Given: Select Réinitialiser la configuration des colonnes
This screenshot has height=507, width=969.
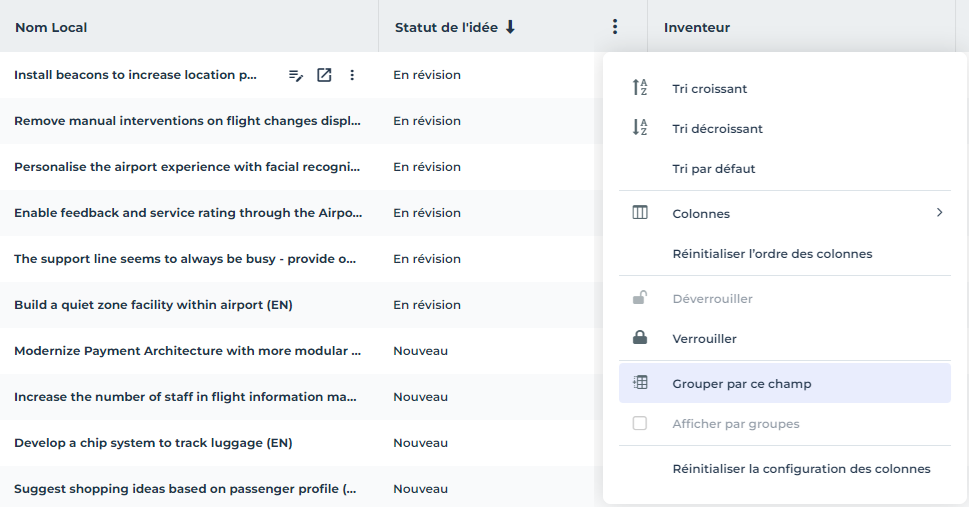Looking at the screenshot, I should point(800,469).
